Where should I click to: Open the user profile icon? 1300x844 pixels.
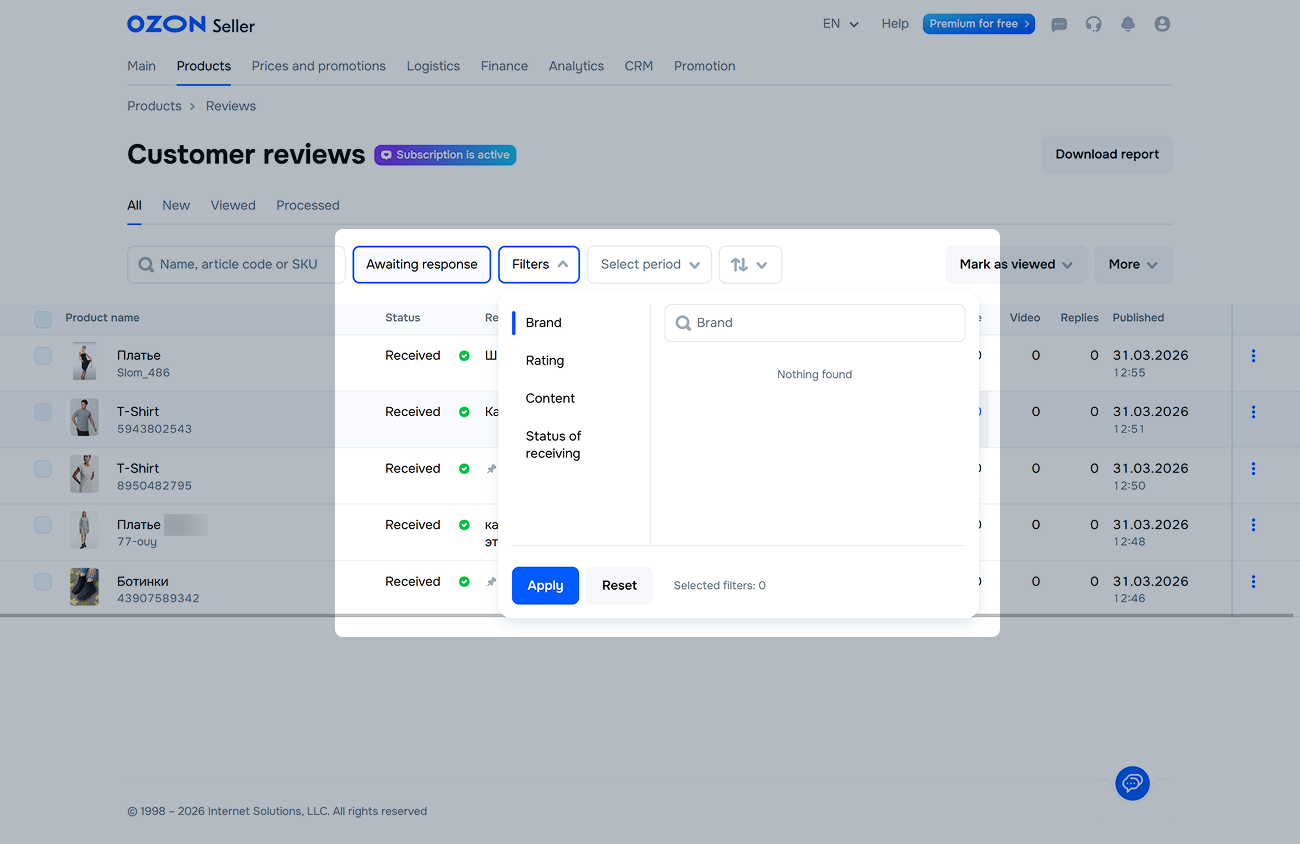click(x=1162, y=24)
